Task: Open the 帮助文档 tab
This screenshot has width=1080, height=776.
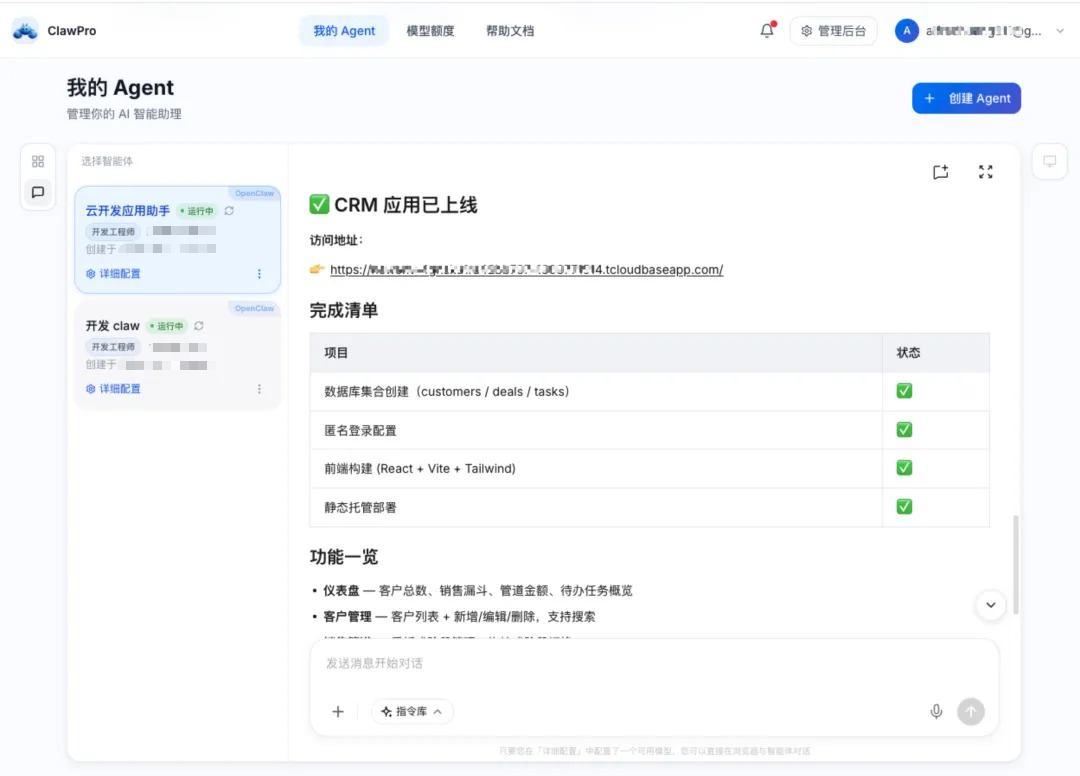Action: click(510, 31)
